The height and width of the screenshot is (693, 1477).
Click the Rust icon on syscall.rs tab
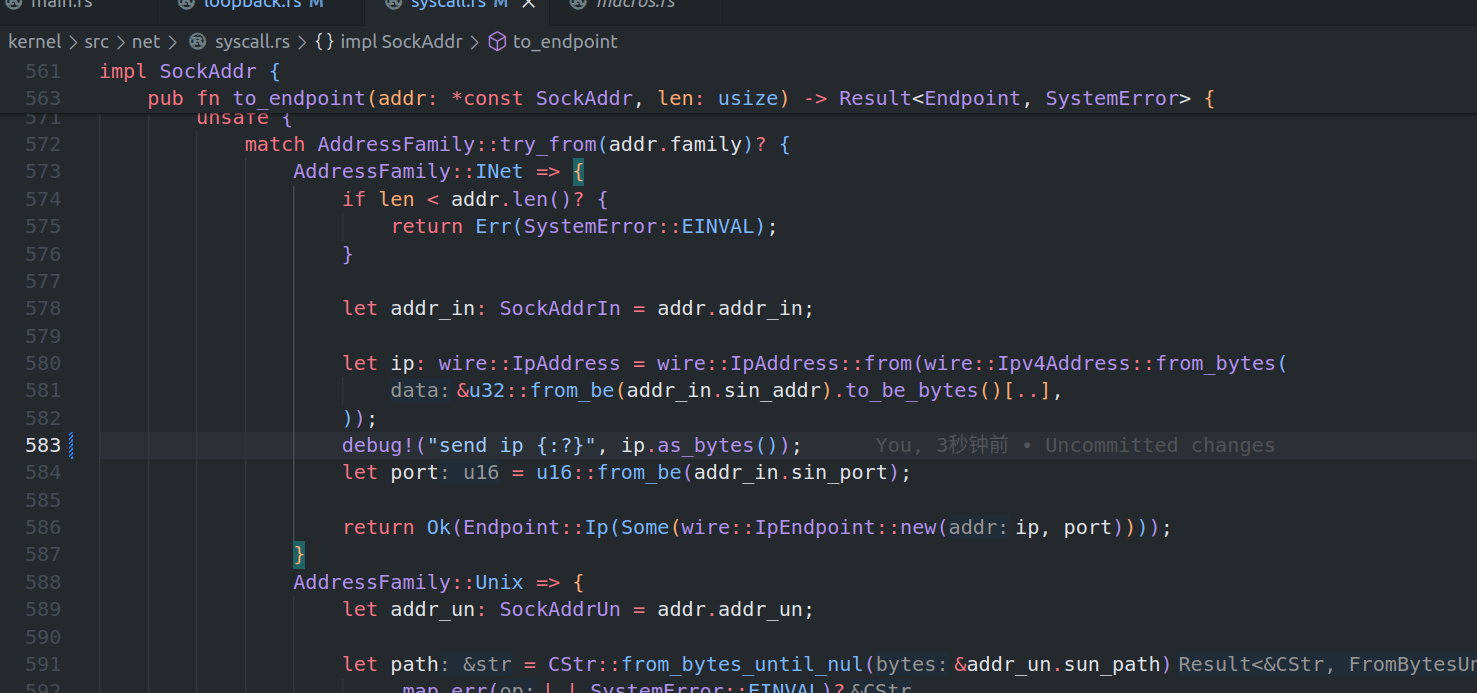pos(393,4)
